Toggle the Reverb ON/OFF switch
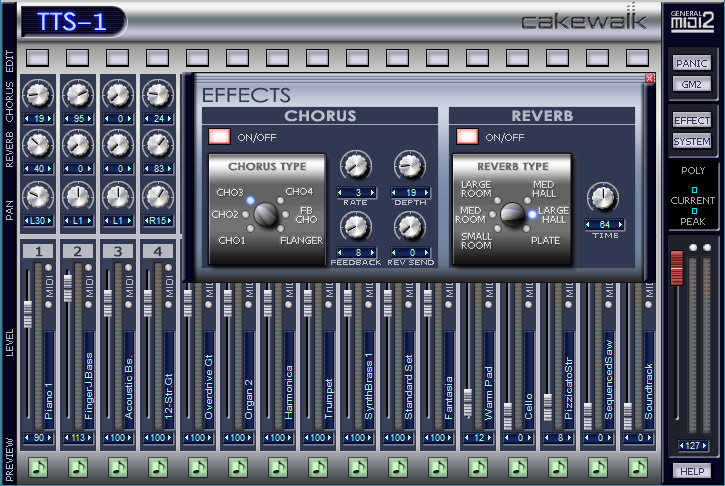 click(x=467, y=137)
